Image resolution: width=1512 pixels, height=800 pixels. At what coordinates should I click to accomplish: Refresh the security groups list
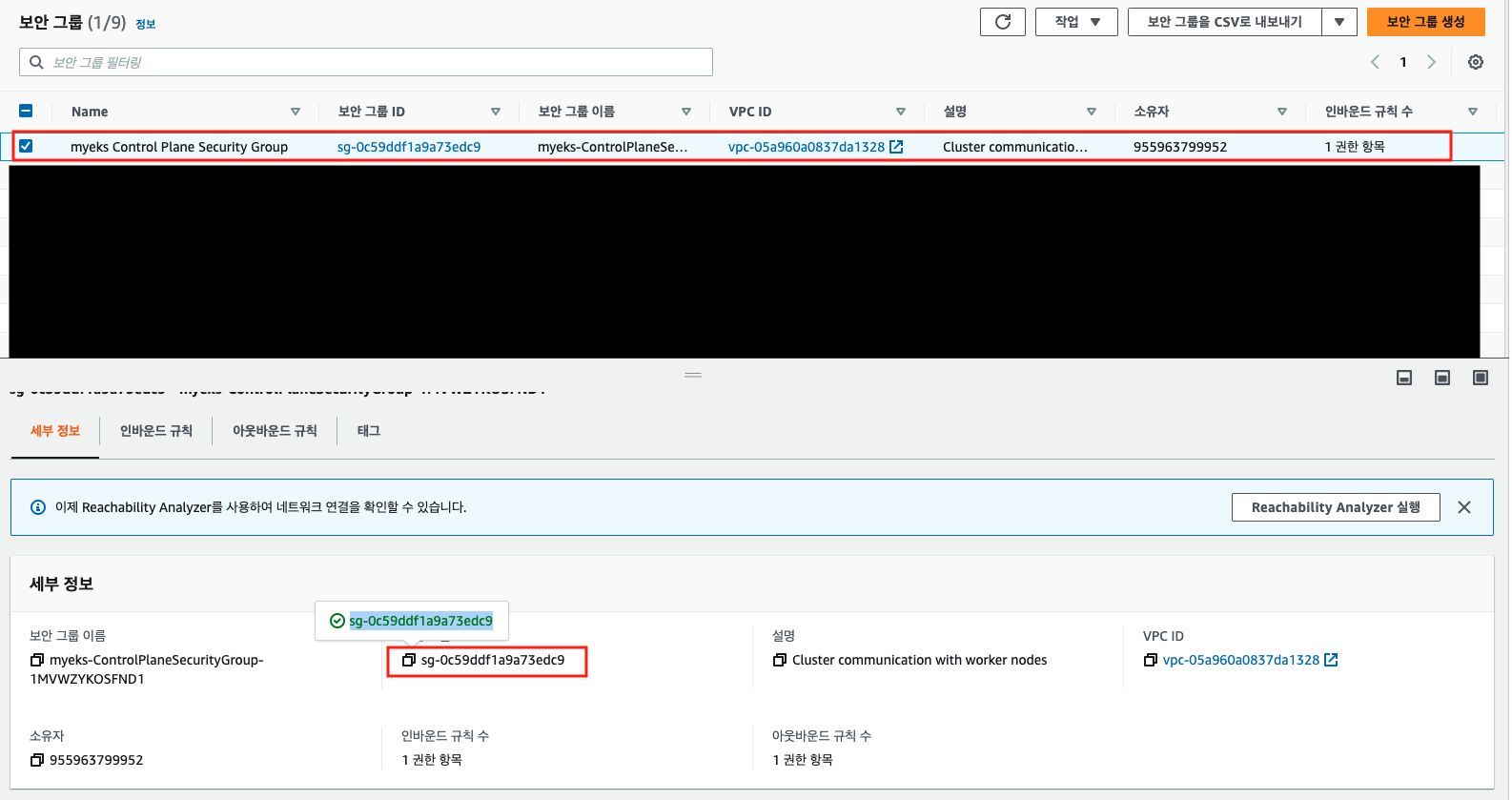1003,22
